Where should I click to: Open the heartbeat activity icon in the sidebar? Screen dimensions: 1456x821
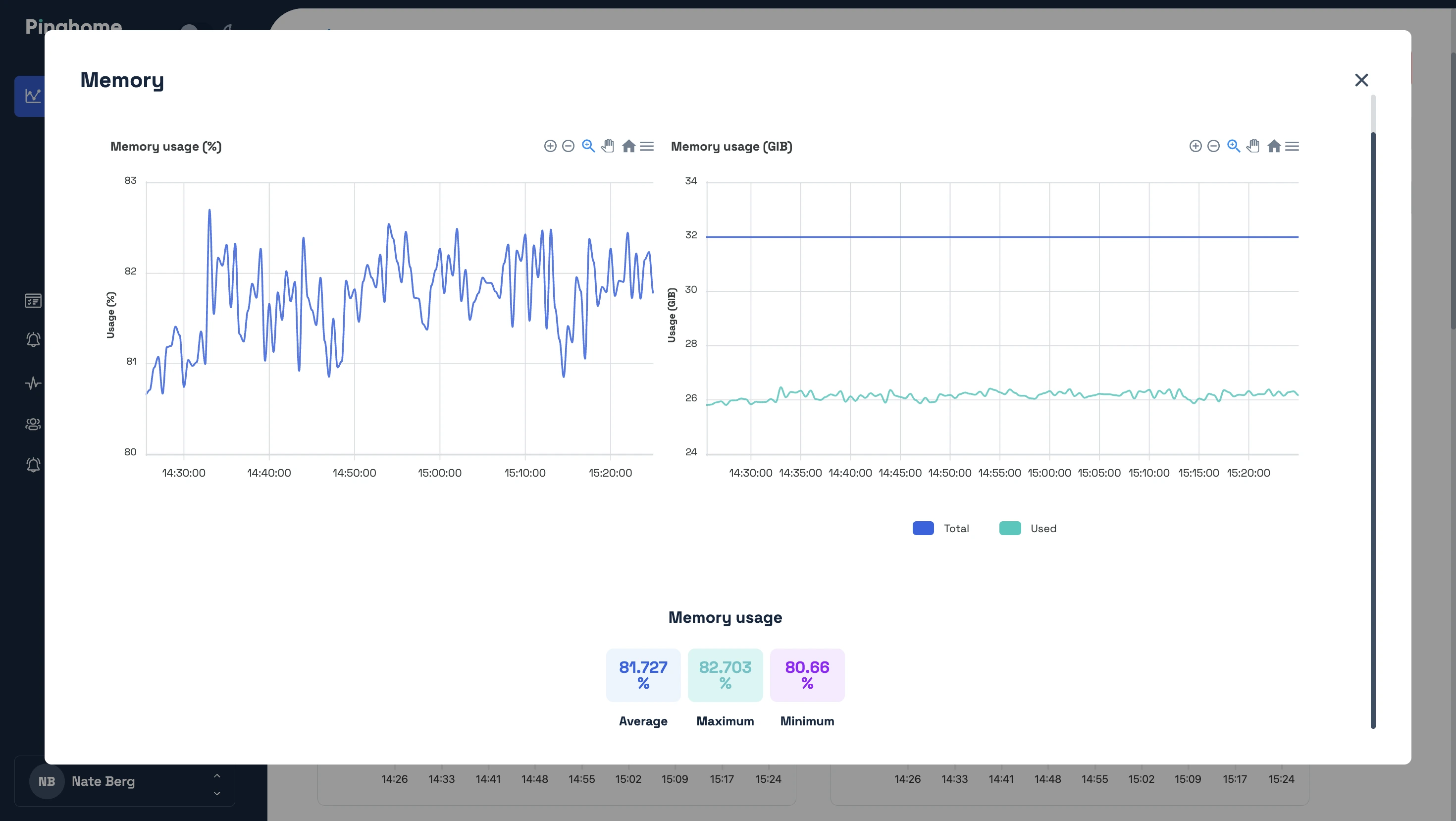32,383
